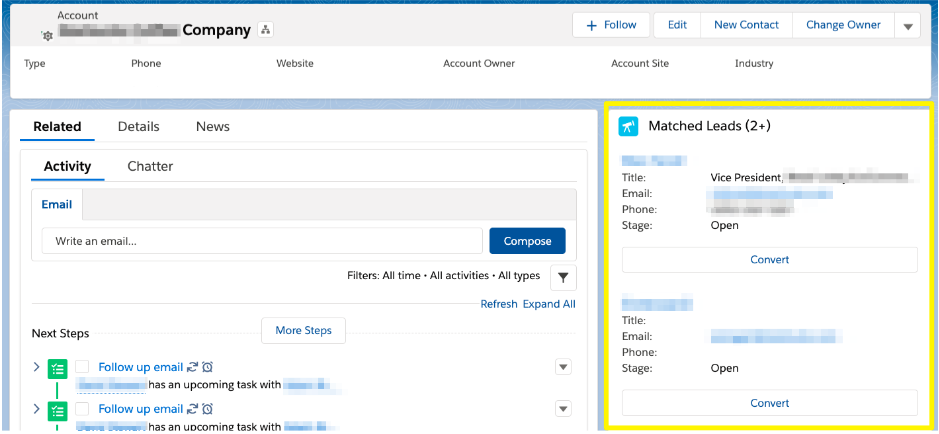Image resolution: width=939 pixels, height=434 pixels.
Task: Mark the second Follow up email task complete
Action: tap(82, 409)
